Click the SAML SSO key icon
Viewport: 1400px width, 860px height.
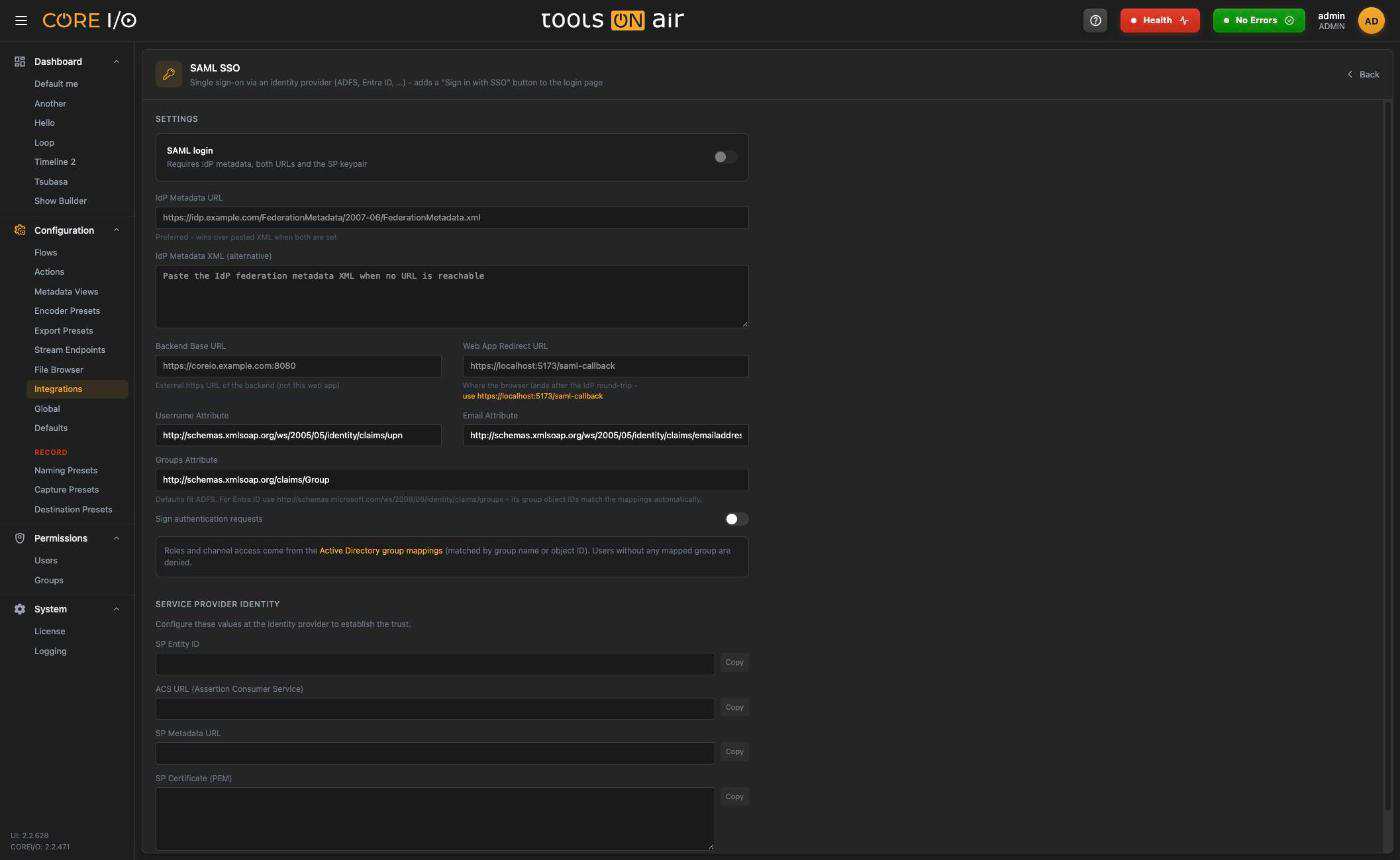(x=168, y=74)
